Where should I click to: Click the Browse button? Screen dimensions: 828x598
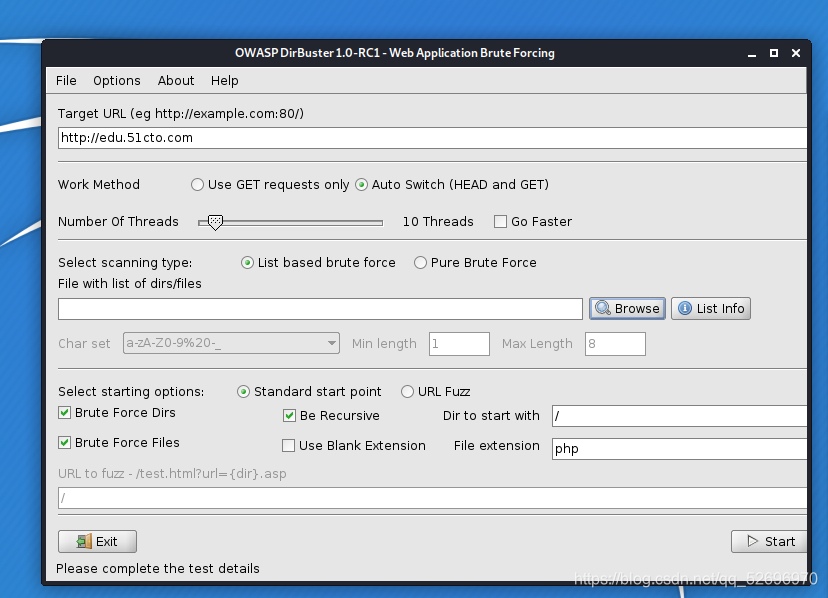pyautogui.click(x=627, y=309)
